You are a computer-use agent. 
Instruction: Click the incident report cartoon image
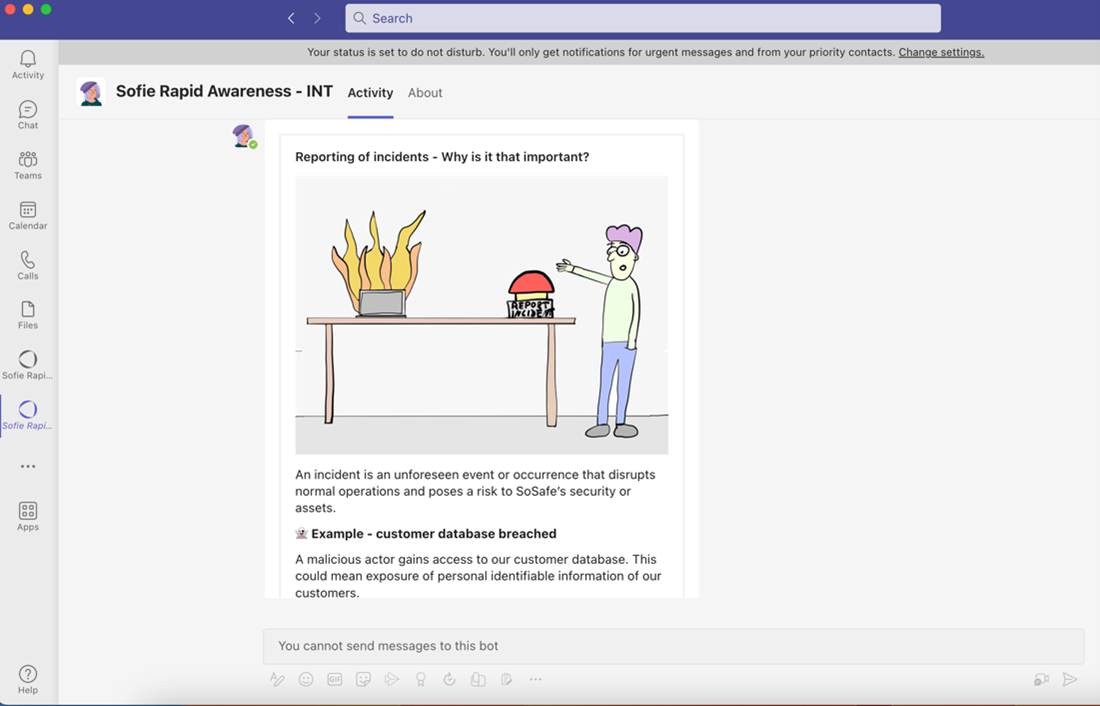[x=481, y=315]
